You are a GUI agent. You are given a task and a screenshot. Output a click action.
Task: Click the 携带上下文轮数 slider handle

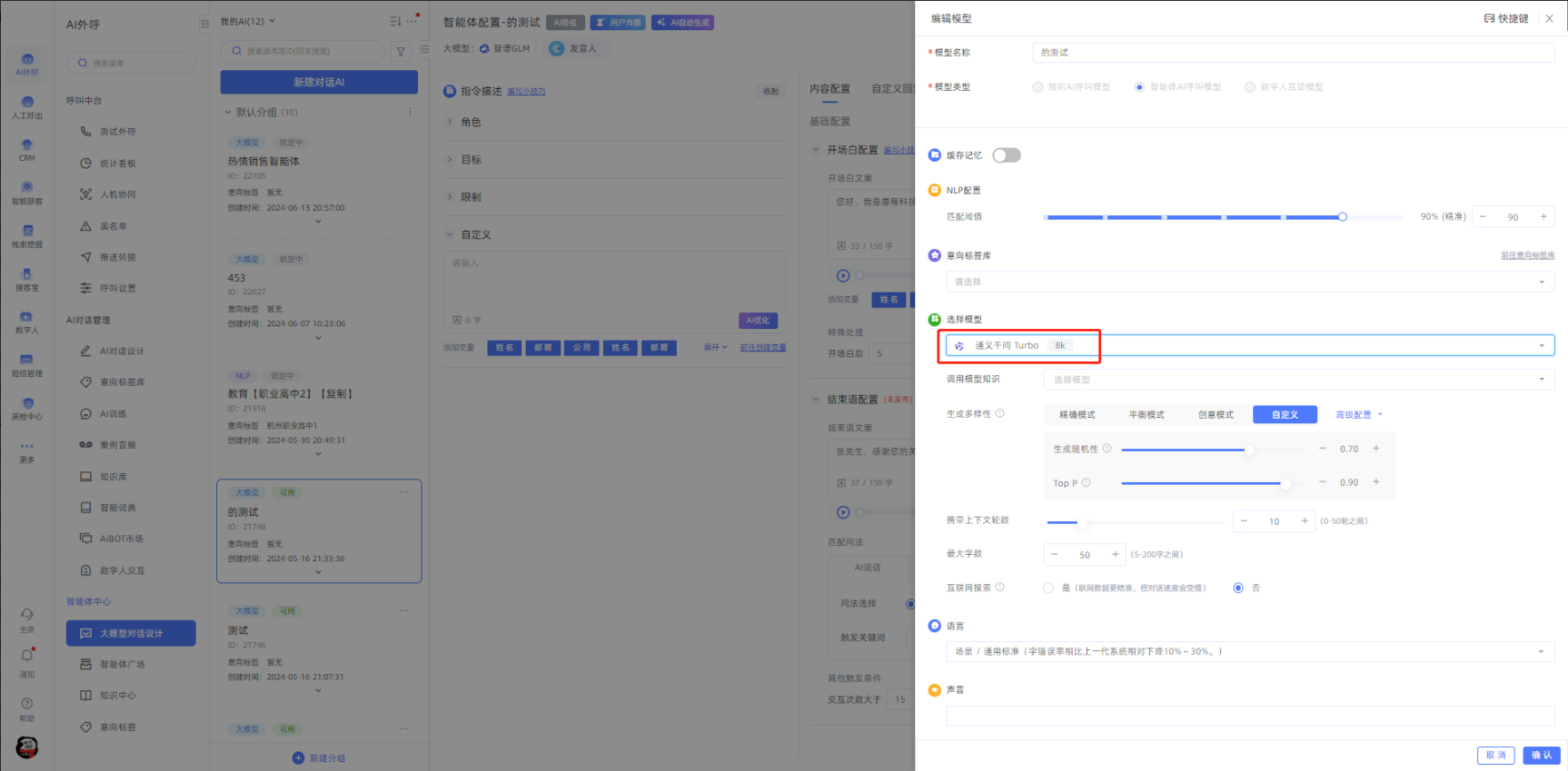pyautogui.click(x=1082, y=522)
